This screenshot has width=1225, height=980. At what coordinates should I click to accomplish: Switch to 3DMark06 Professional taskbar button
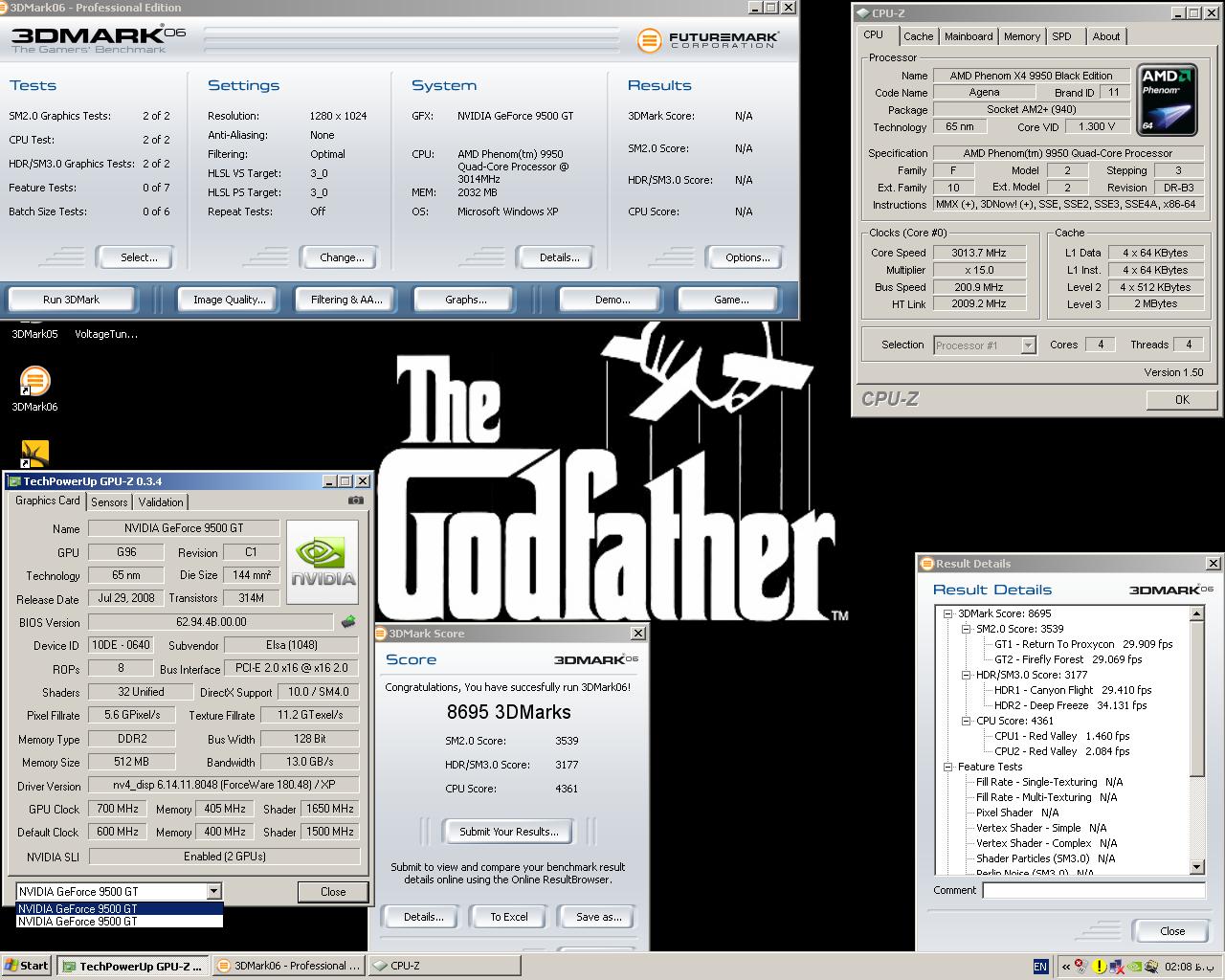[289, 966]
